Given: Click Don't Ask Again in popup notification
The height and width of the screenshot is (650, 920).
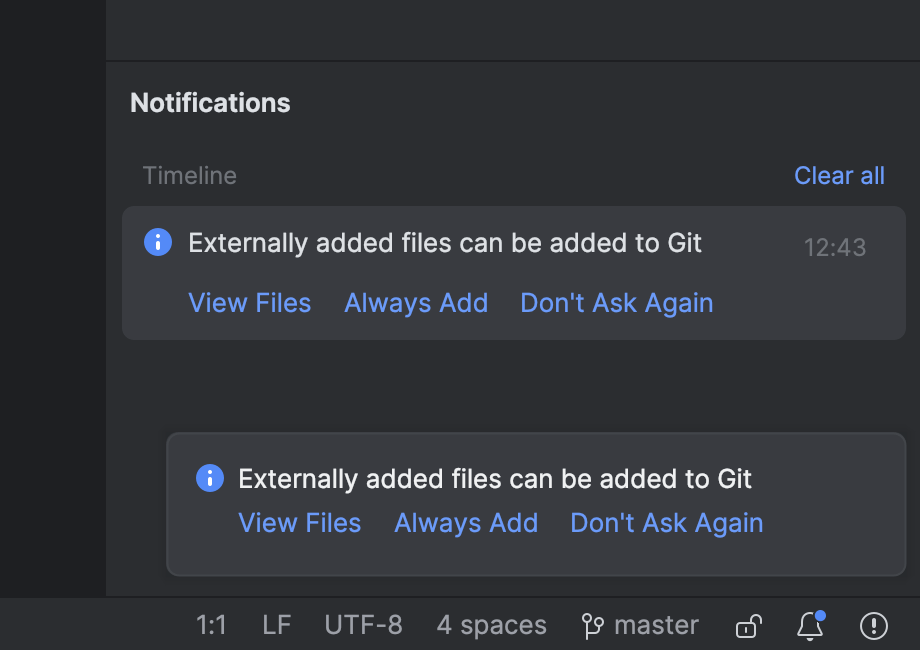Looking at the screenshot, I should [x=667, y=523].
